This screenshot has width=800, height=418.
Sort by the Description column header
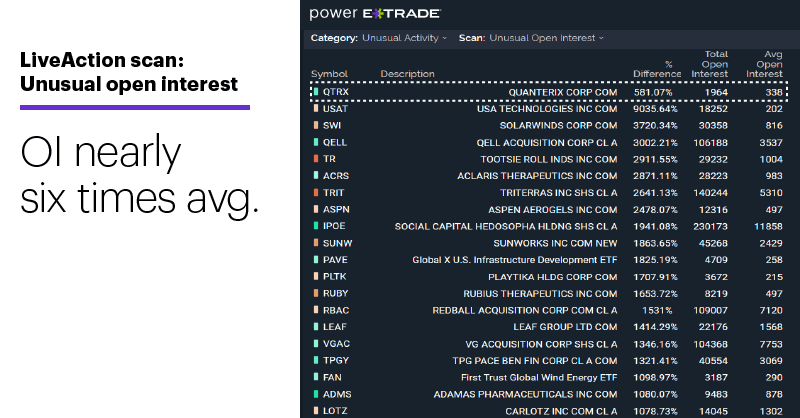click(407, 74)
